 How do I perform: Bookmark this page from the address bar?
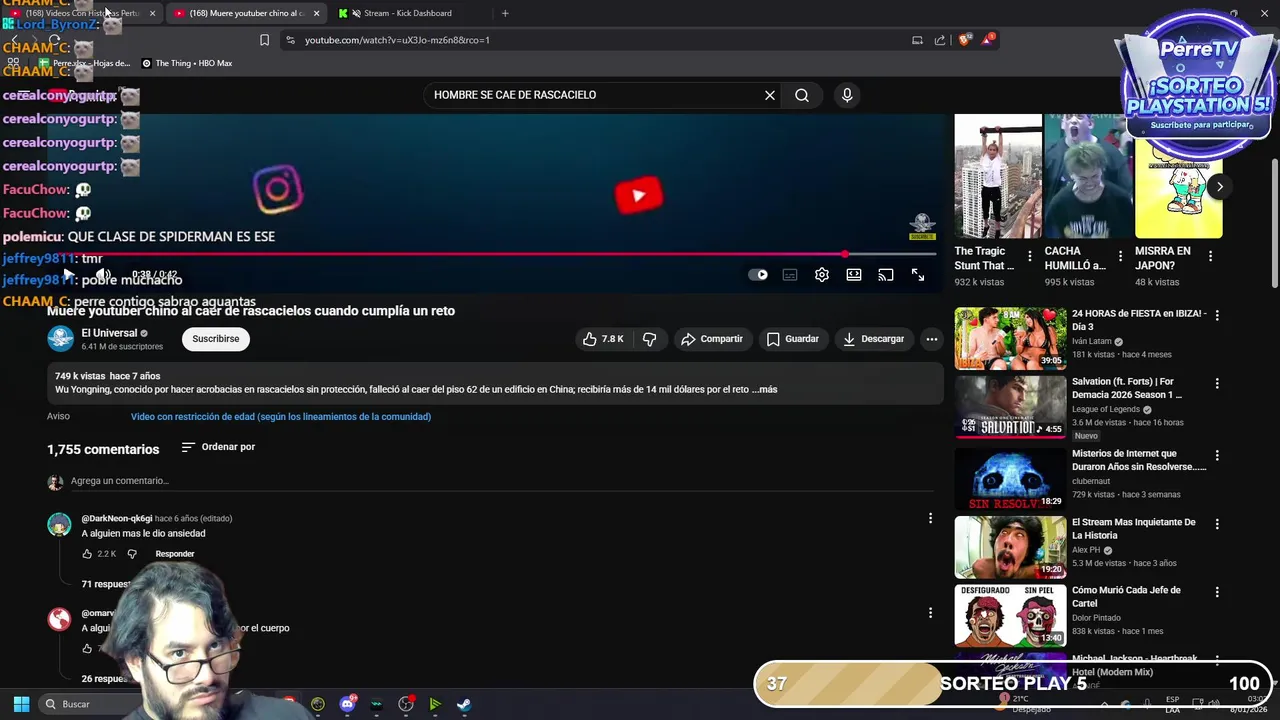click(264, 40)
